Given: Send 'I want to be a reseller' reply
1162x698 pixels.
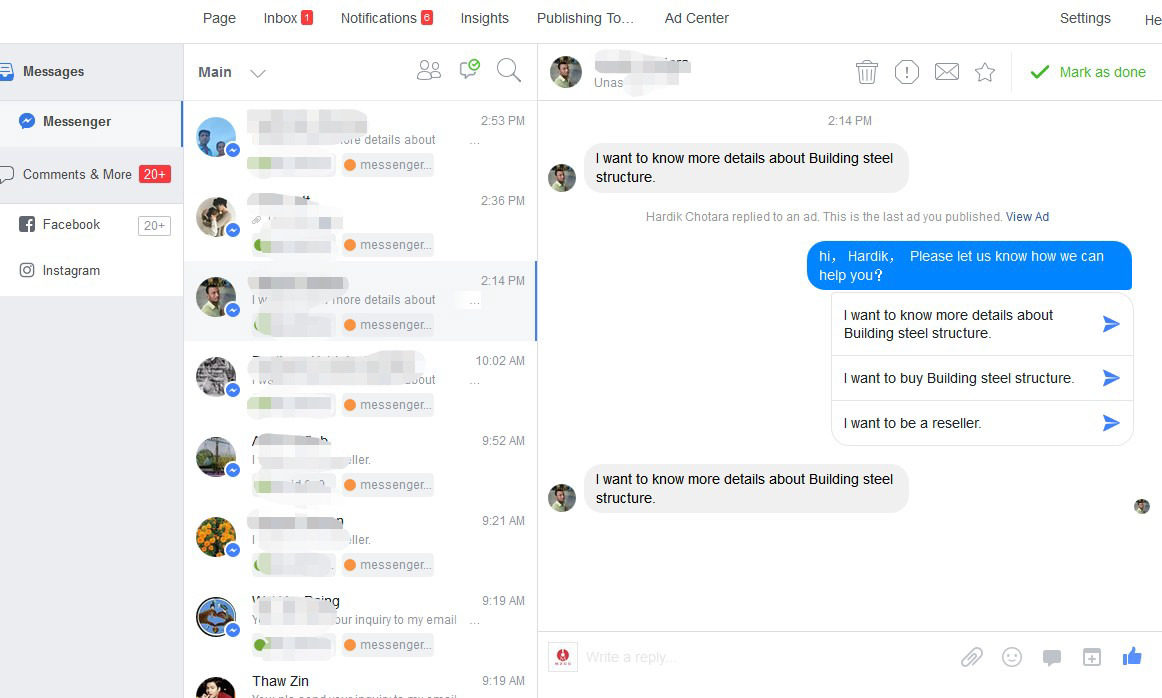Looking at the screenshot, I should pos(1110,423).
